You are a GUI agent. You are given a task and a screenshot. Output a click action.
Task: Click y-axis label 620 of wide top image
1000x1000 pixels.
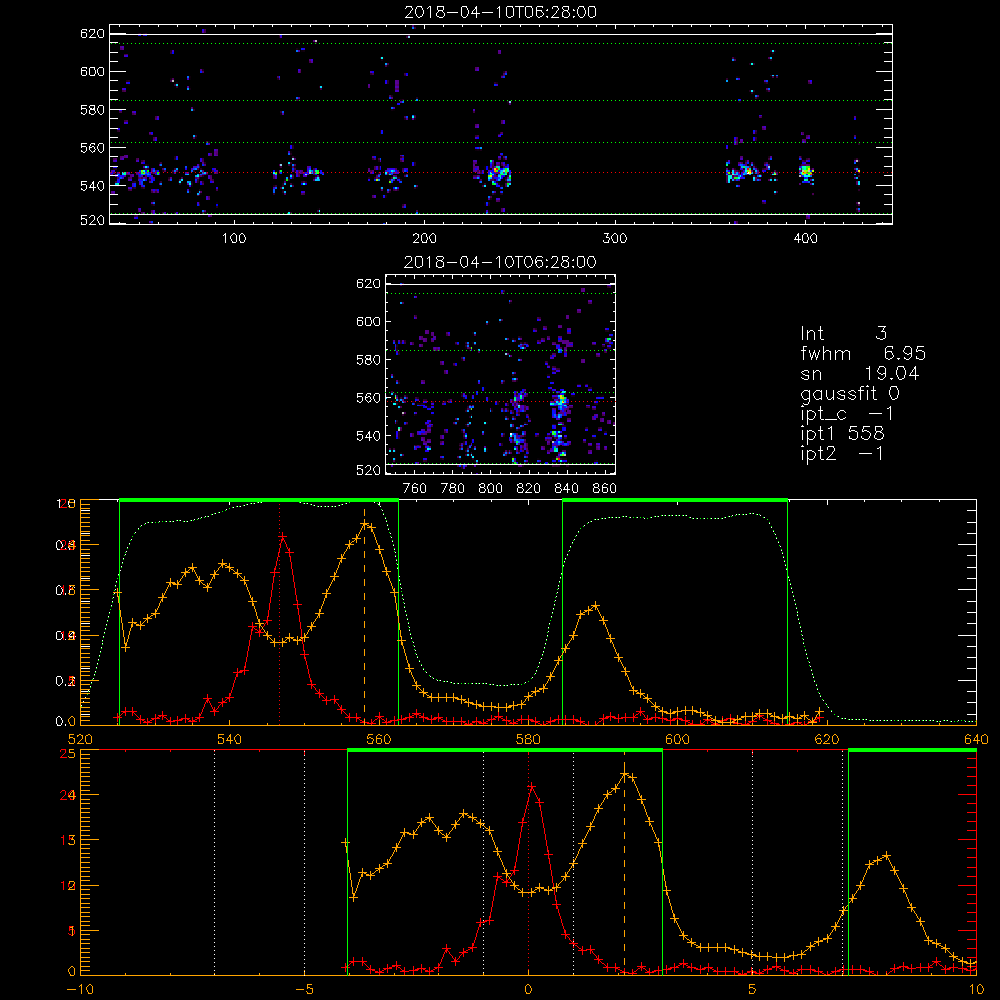click(x=92, y=34)
